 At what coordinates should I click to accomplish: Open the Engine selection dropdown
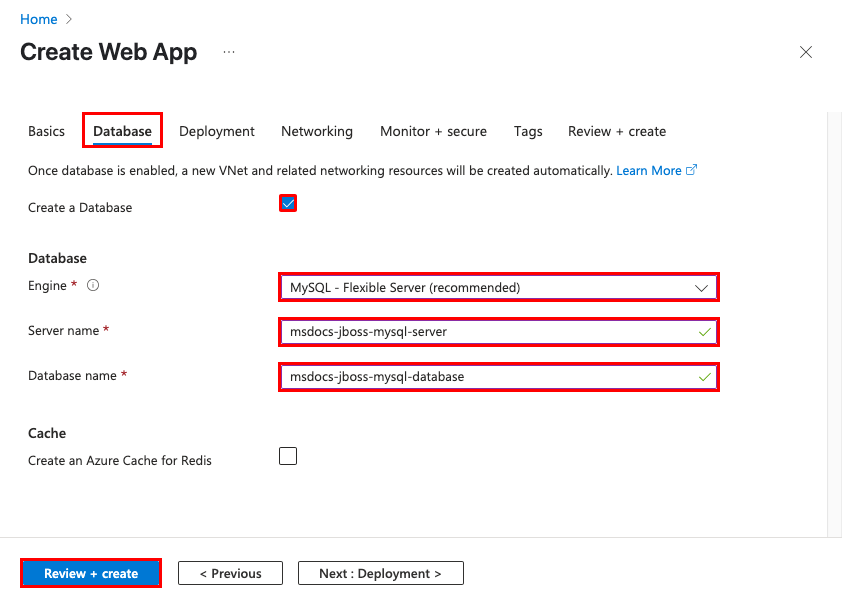click(x=498, y=287)
